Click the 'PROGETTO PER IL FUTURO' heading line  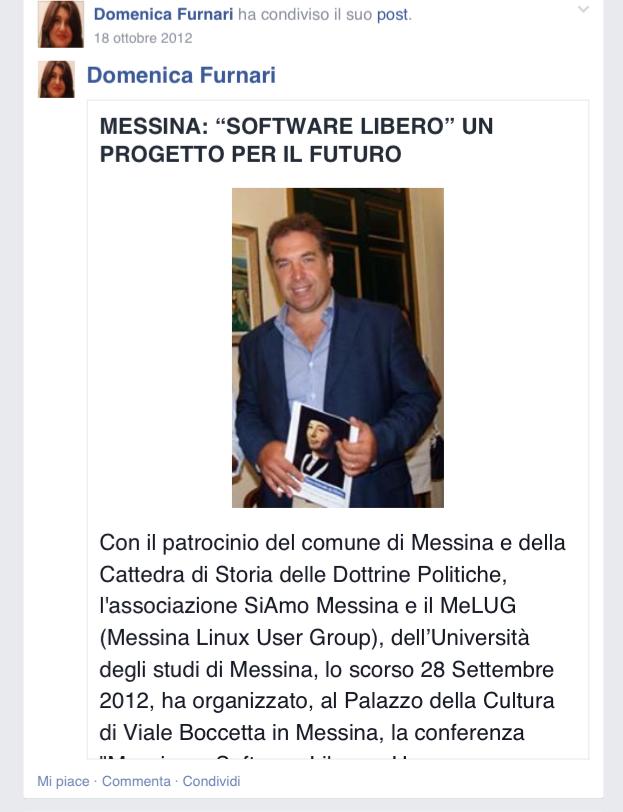250,154
